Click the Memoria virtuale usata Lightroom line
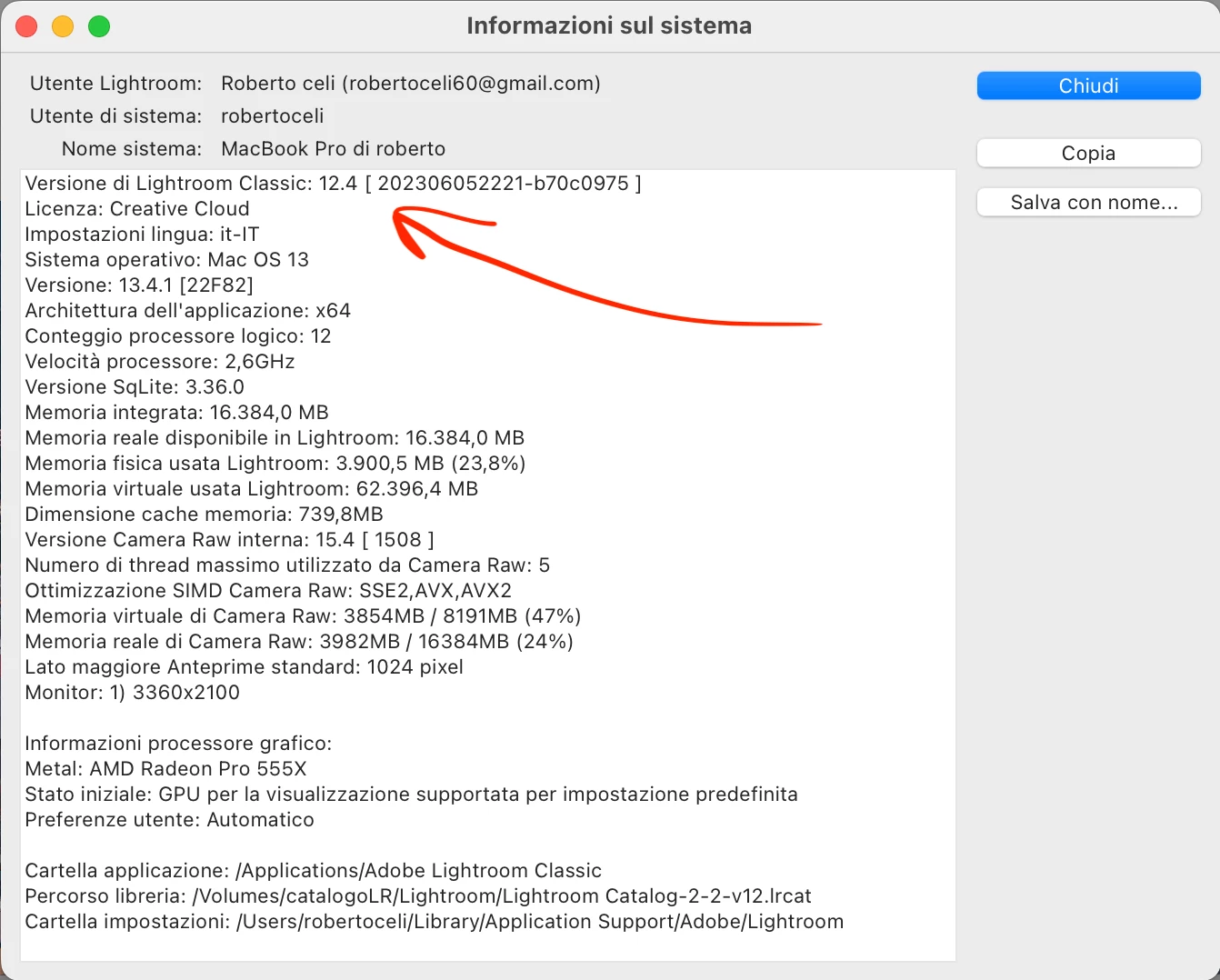The image size is (1220, 980). coord(251,489)
